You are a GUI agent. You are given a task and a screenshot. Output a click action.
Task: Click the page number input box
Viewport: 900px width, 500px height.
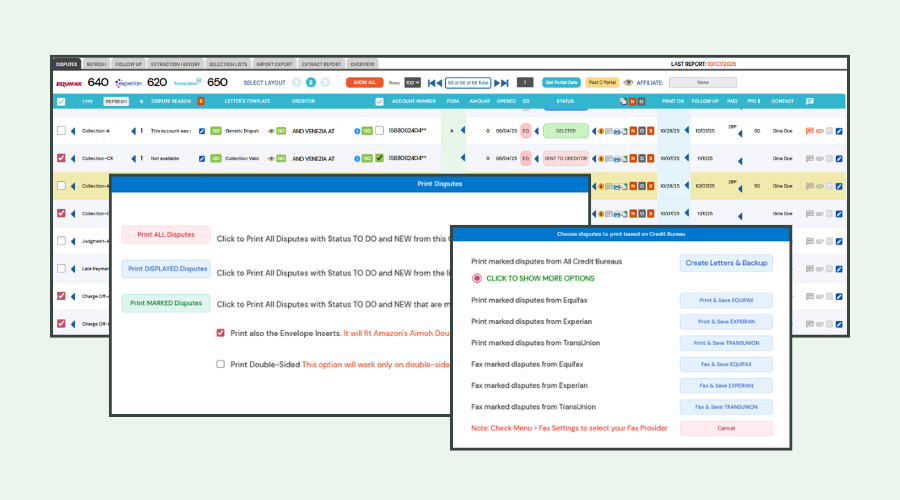pos(525,83)
